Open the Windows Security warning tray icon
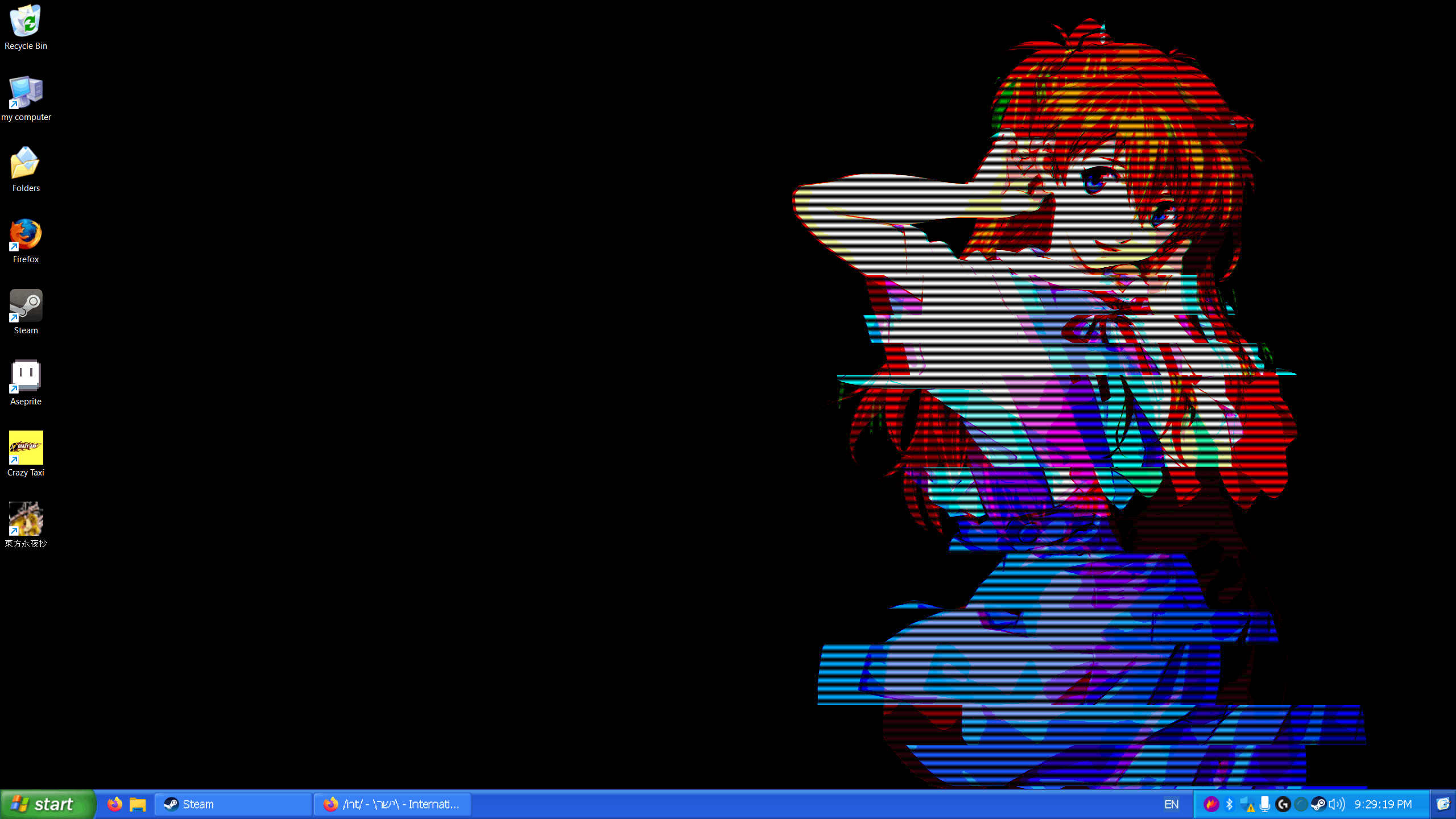The image size is (1456, 819). point(1247,804)
